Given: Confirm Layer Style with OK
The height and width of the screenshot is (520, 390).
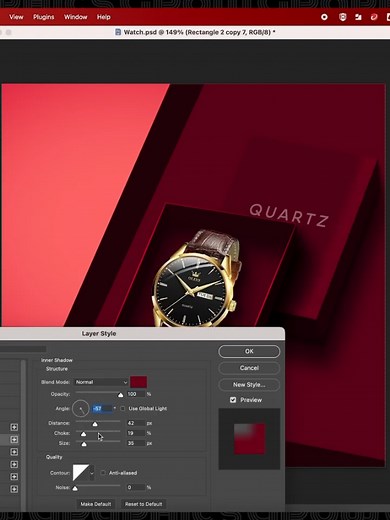Looking at the screenshot, I should pyautogui.click(x=249, y=351).
